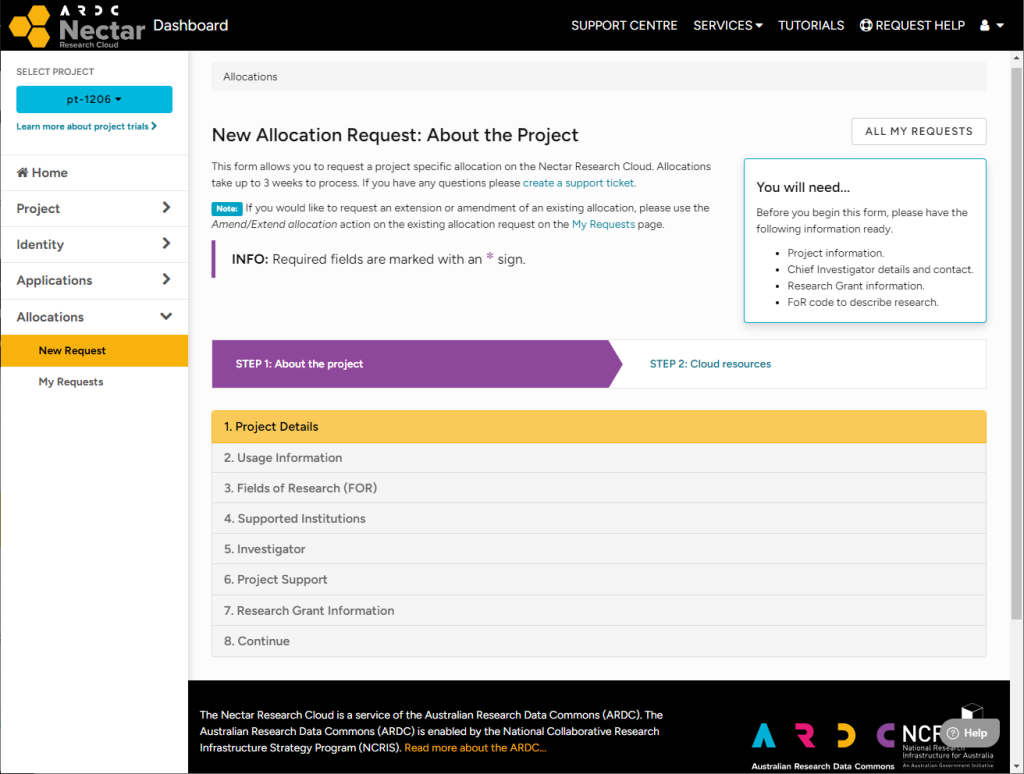This screenshot has height=774, width=1024.
Task: Open the user account menu icon
Action: (x=991, y=25)
